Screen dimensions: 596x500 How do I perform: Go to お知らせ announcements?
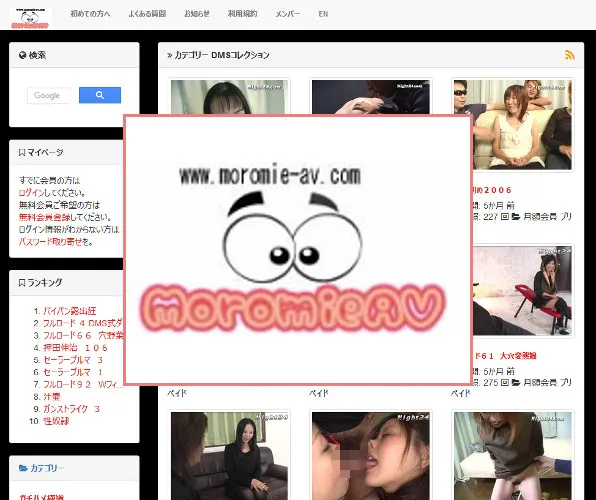pos(197,14)
